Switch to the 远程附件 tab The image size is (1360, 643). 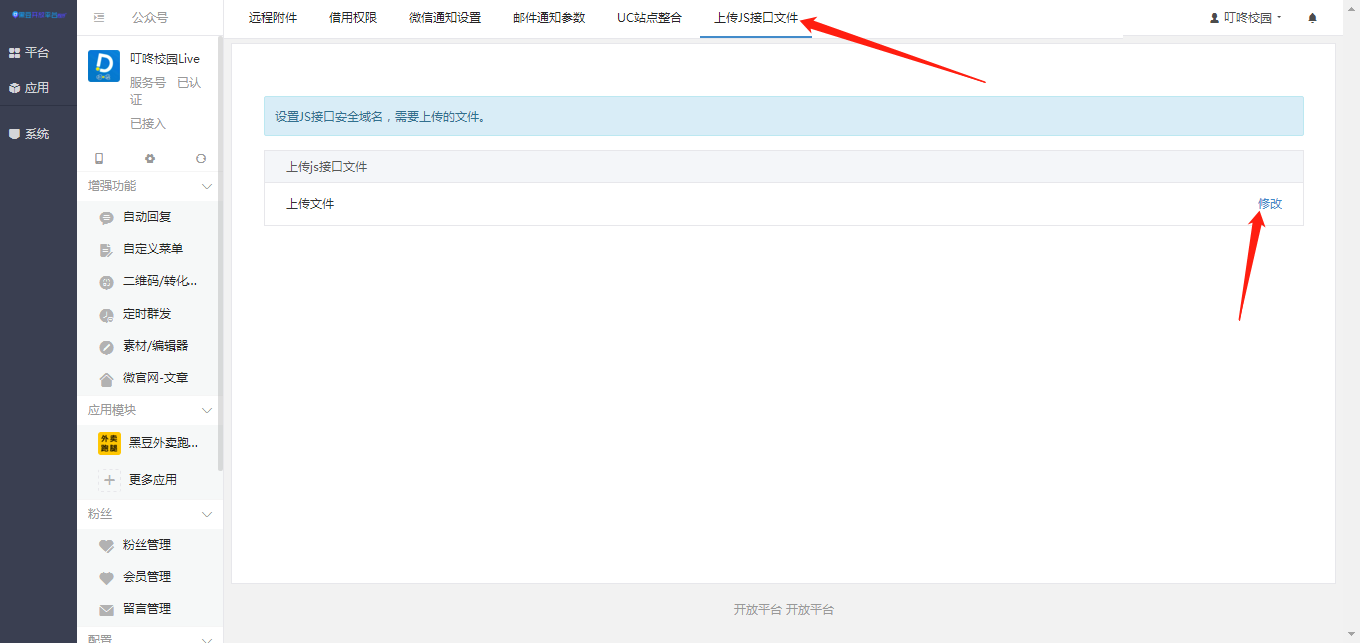273,18
